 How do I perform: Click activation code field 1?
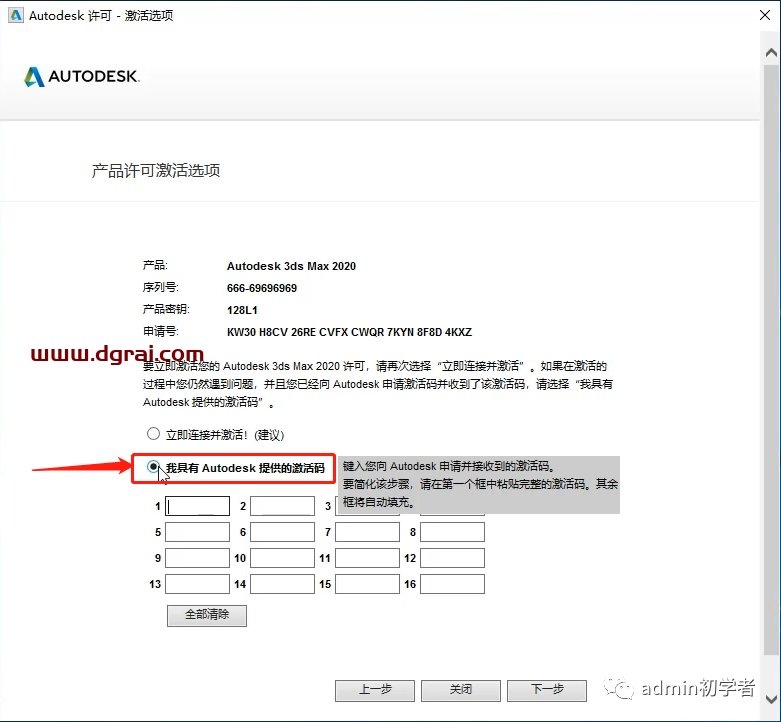tap(197, 506)
